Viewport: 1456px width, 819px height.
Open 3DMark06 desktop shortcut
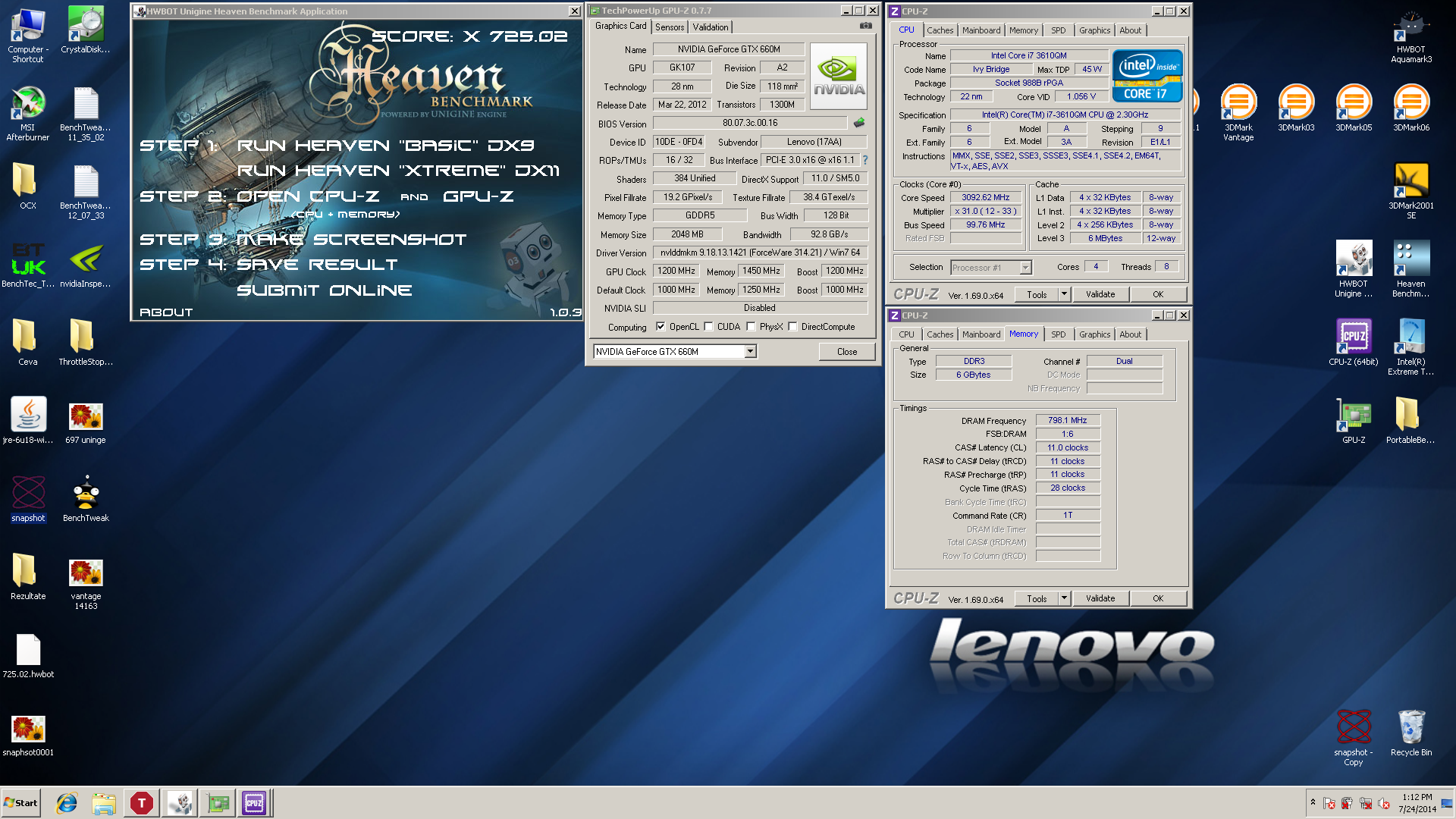coord(1411,108)
